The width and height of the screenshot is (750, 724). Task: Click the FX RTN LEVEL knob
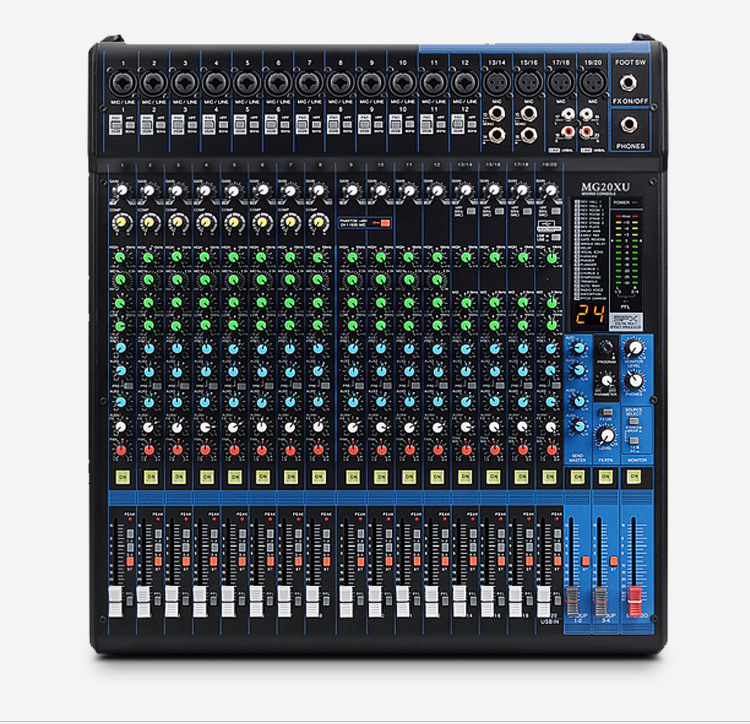(607, 436)
